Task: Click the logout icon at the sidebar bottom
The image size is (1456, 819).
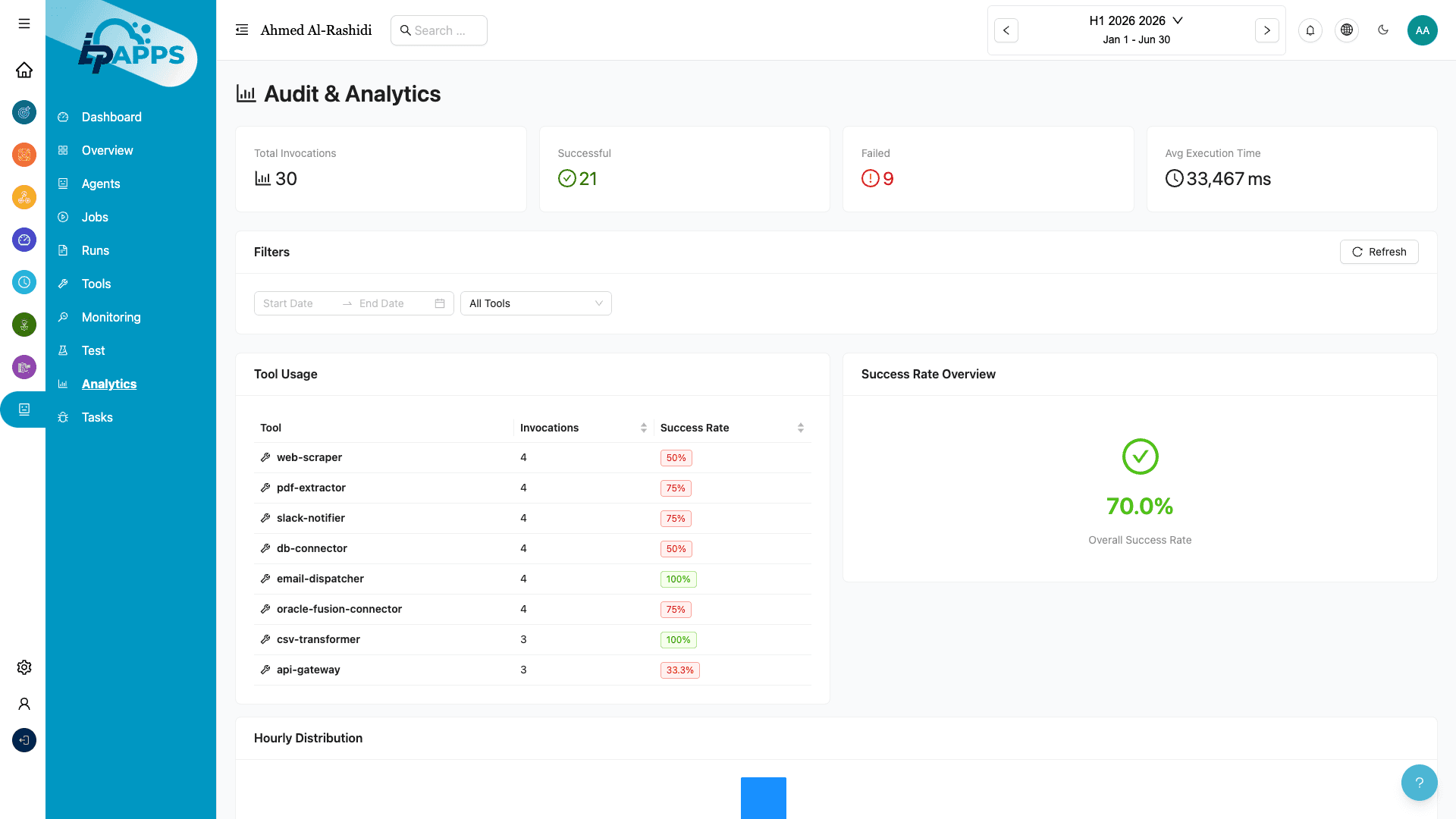Action: 24,740
